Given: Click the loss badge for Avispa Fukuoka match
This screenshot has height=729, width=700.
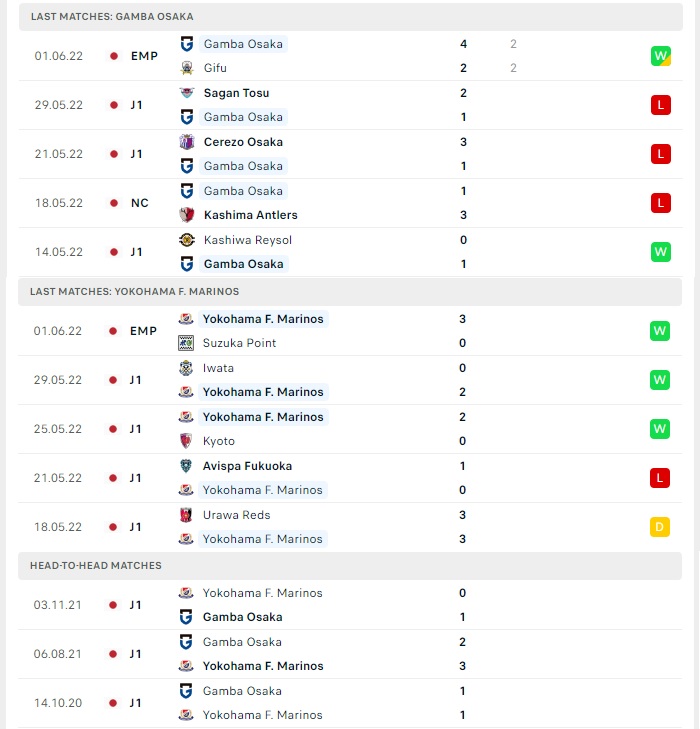Looking at the screenshot, I should coord(660,478).
